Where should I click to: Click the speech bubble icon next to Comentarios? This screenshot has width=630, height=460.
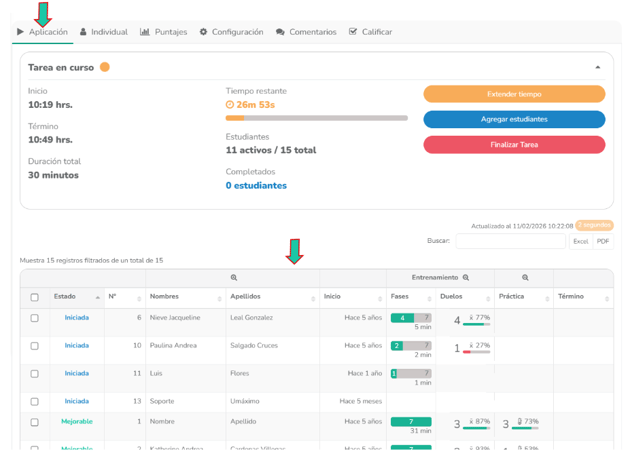point(281,32)
